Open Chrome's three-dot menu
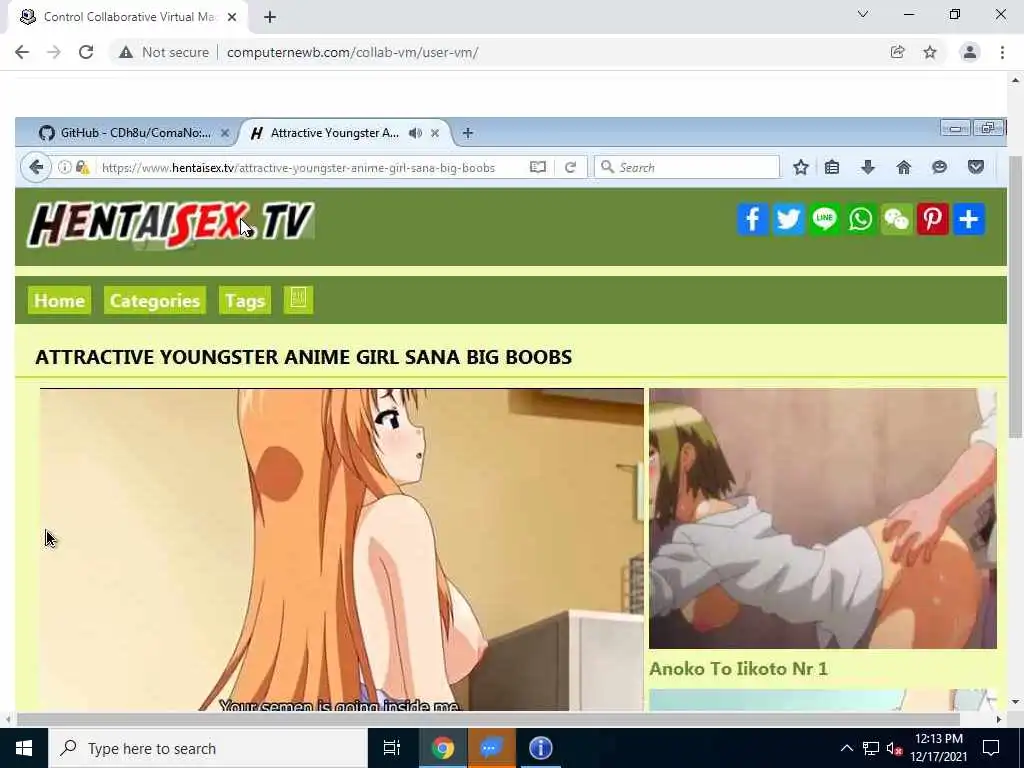The height and width of the screenshot is (768, 1024). click(x=1002, y=52)
